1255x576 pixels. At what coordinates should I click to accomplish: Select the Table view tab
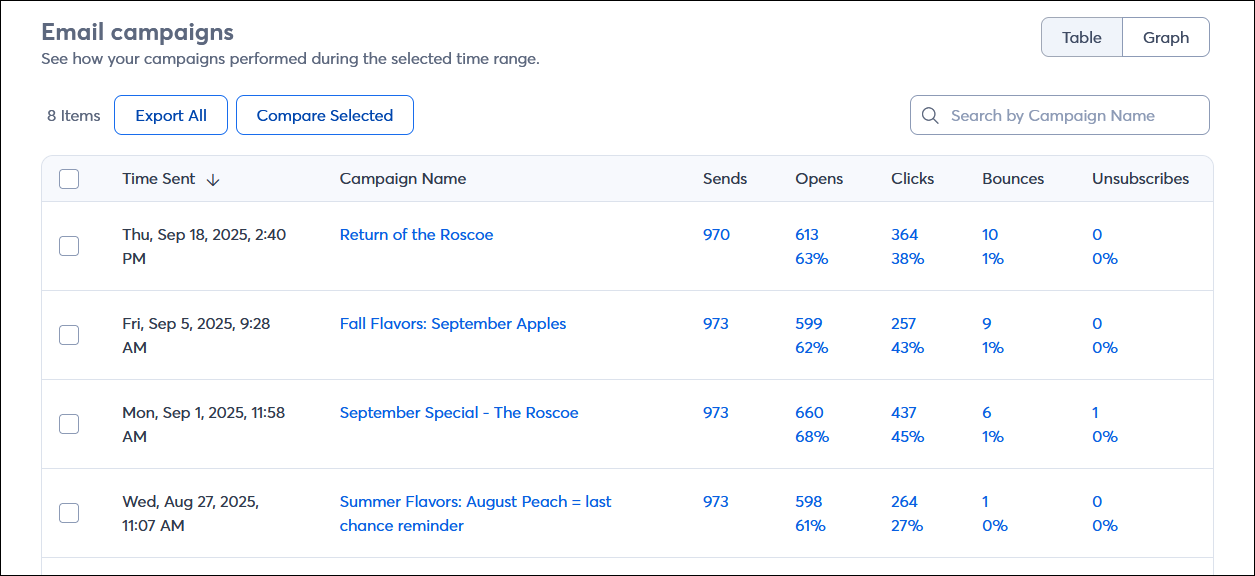point(1081,38)
